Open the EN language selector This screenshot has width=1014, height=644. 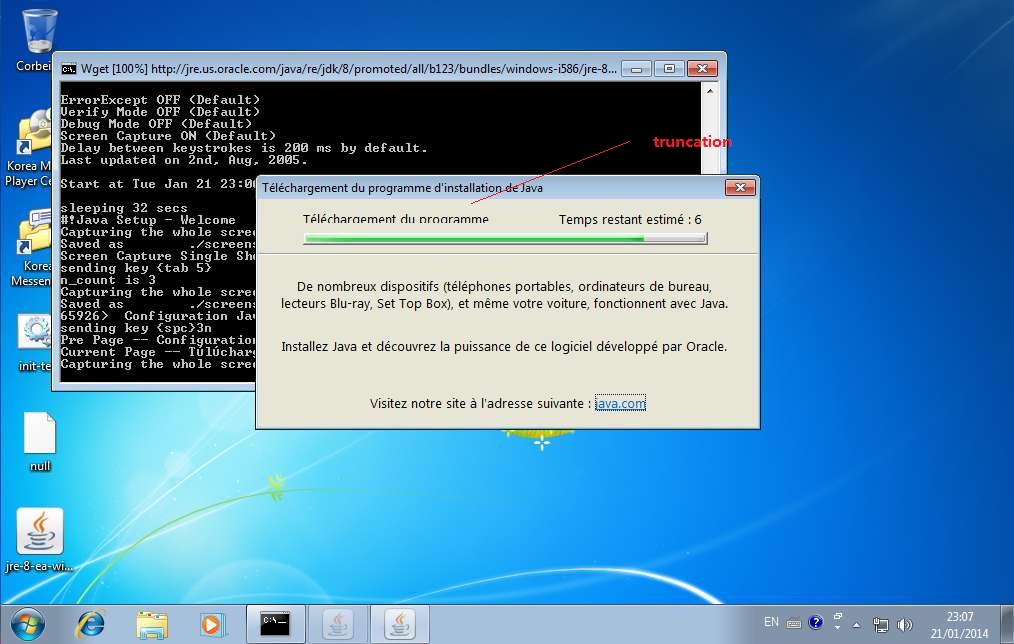click(x=771, y=622)
